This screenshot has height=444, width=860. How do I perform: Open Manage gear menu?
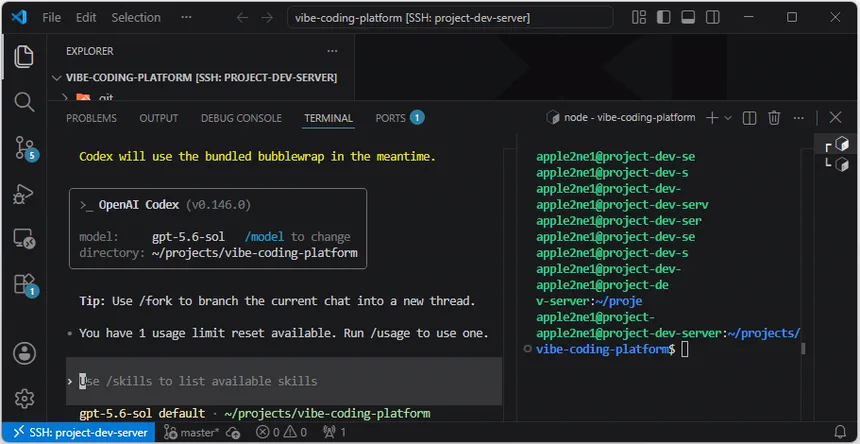24,399
